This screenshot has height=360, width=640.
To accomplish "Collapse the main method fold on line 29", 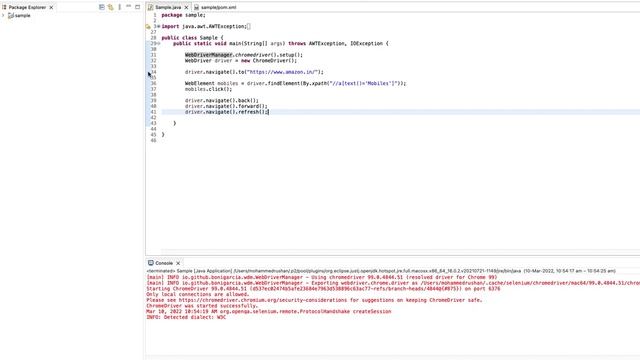I will coord(159,43).
